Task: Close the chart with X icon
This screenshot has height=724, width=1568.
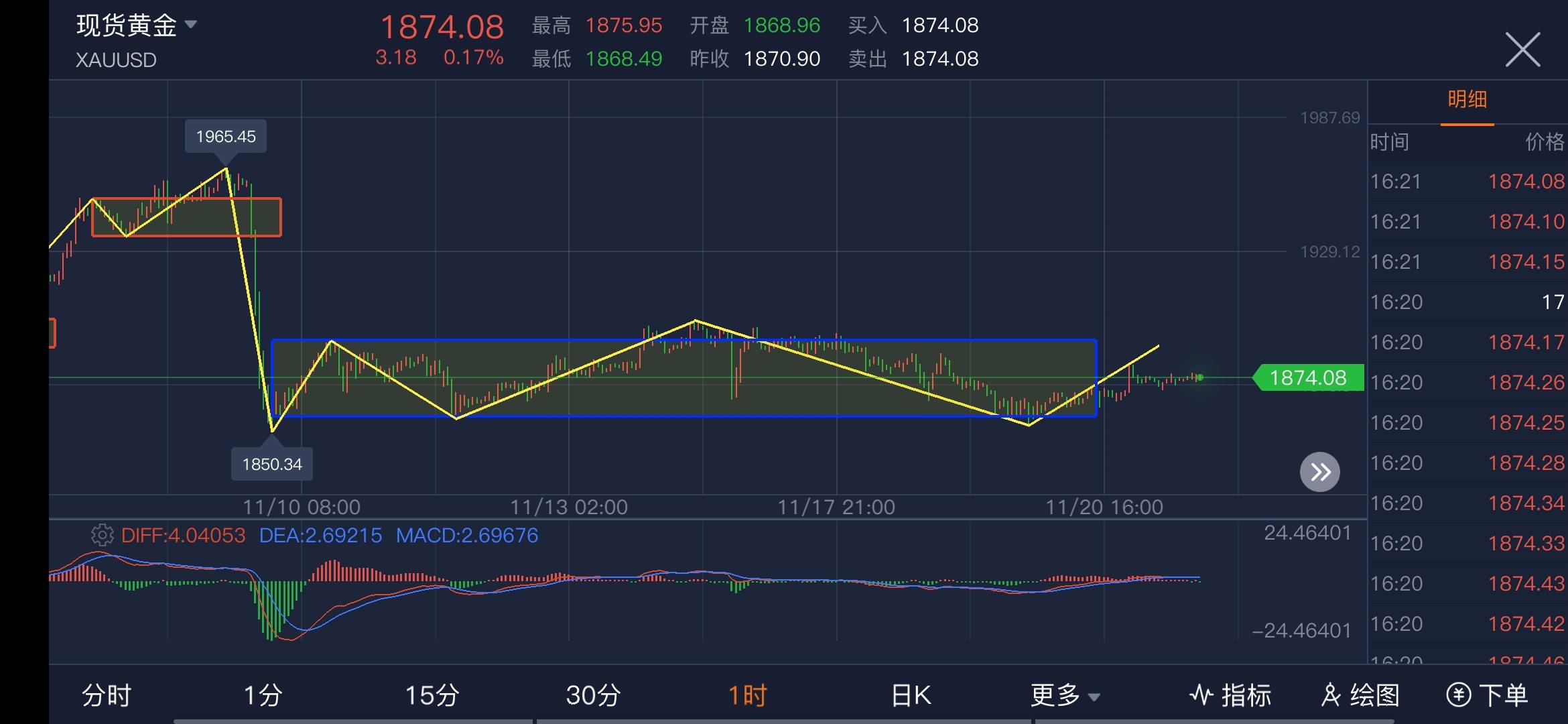Action: click(x=1522, y=50)
